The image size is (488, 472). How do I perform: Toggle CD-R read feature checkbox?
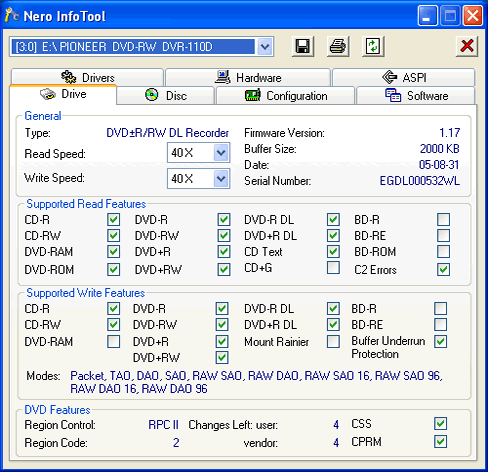pyautogui.click(x=113, y=220)
